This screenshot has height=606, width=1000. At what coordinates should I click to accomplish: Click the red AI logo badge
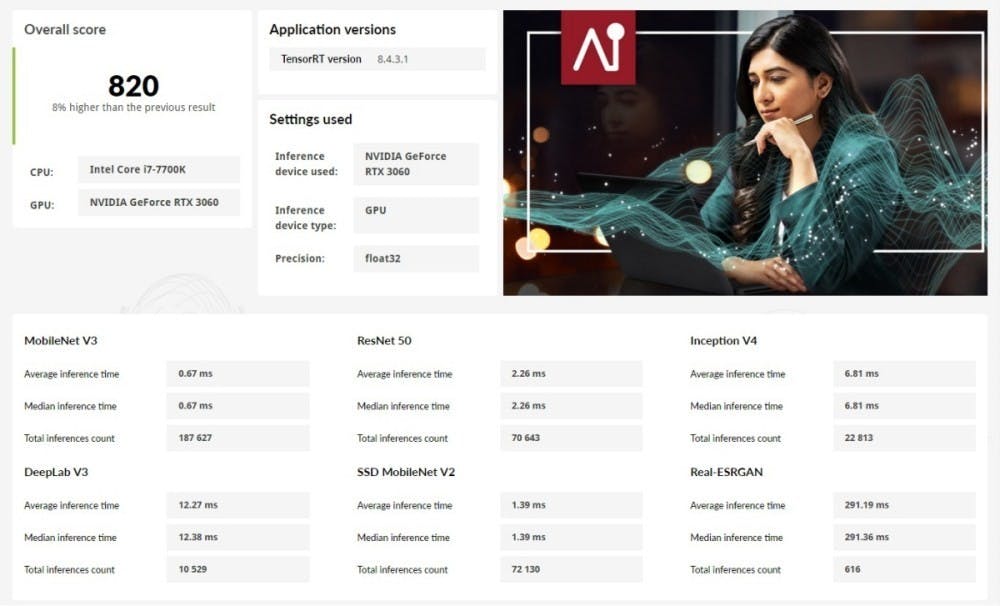pyautogui.click(x=598, y=47)
